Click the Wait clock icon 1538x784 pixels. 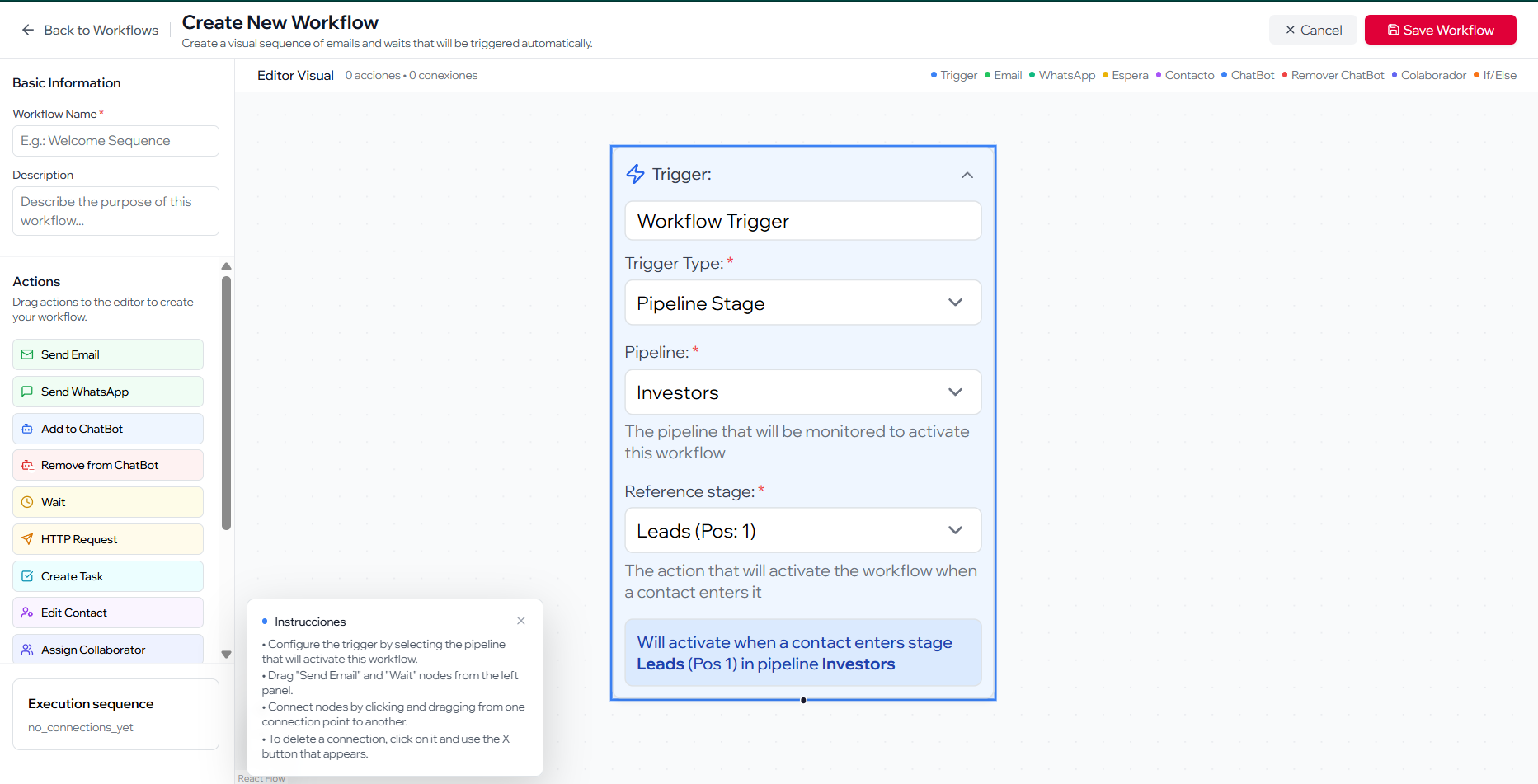point(27,502)
